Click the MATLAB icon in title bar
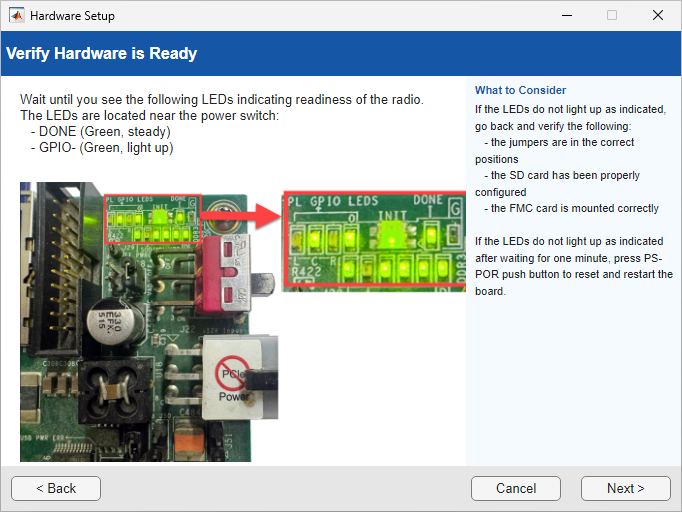Image resolution: width=682 pixels, height=512 pixels. pyautogui.click(x=17, y=16)
